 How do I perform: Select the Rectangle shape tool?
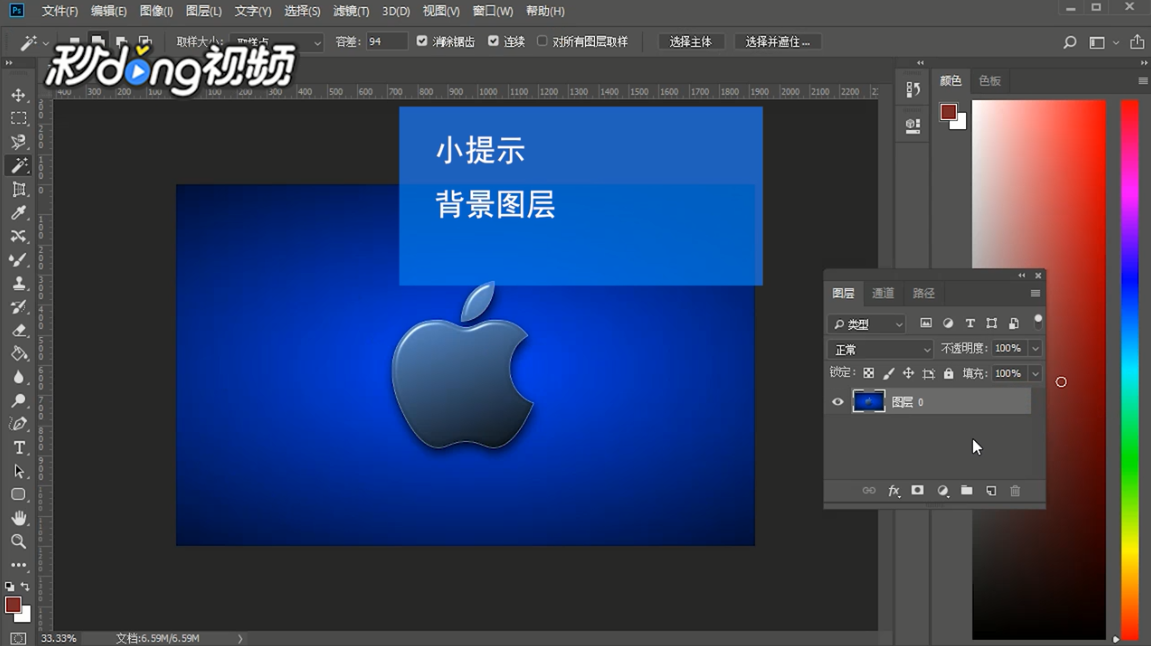(x=18, y=495)
